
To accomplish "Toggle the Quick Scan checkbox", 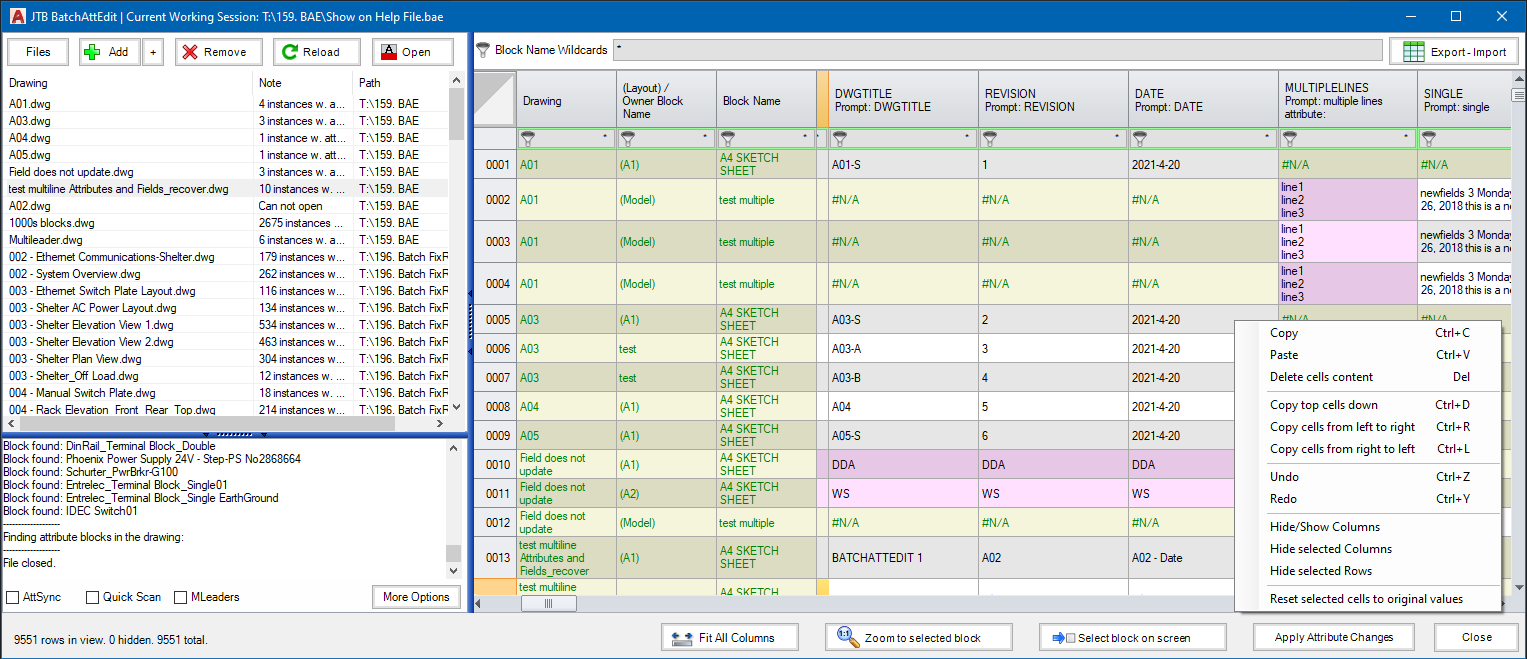I will (93, 597).
